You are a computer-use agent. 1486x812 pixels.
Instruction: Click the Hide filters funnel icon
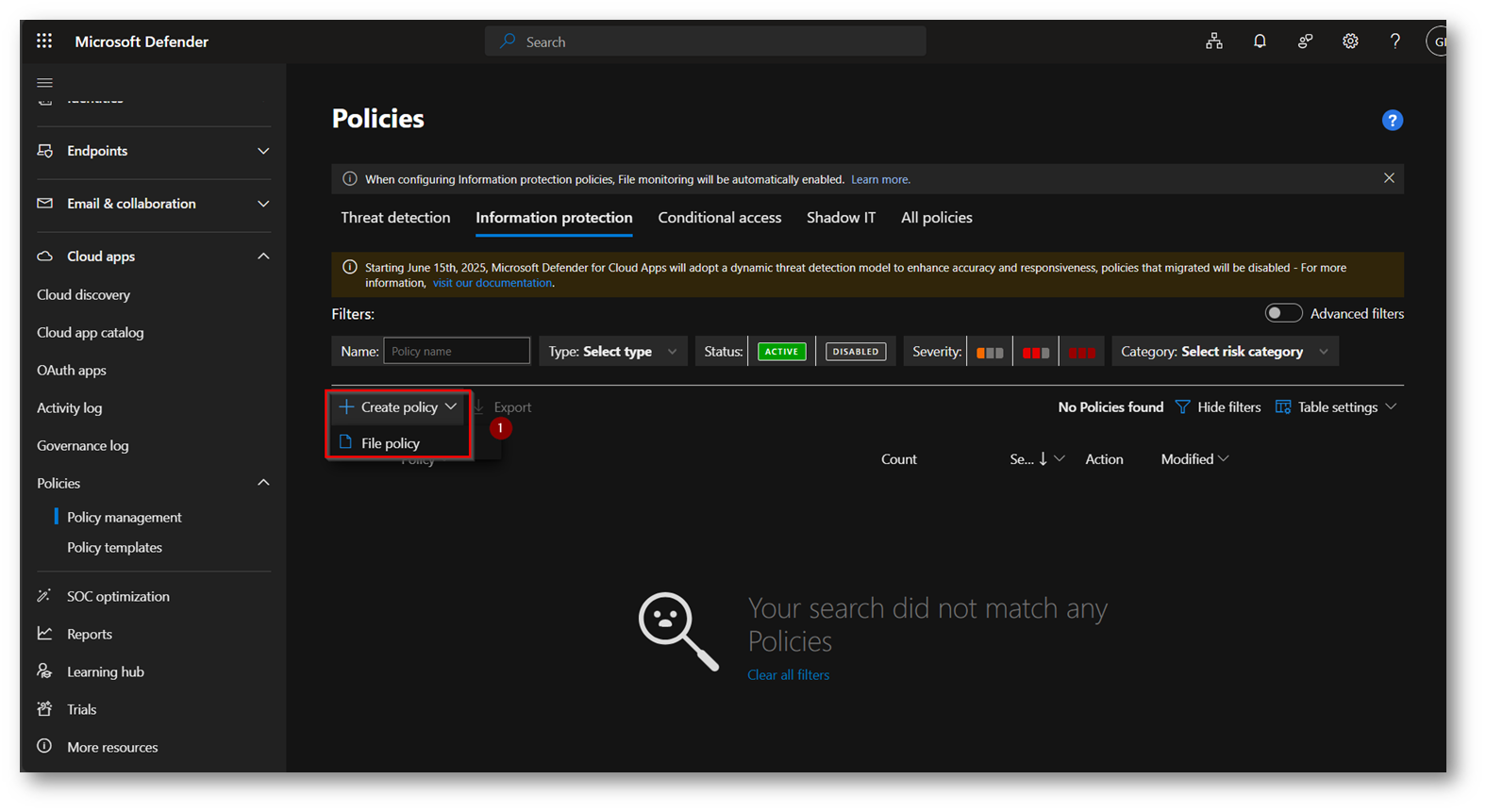tap(1182, 407)
